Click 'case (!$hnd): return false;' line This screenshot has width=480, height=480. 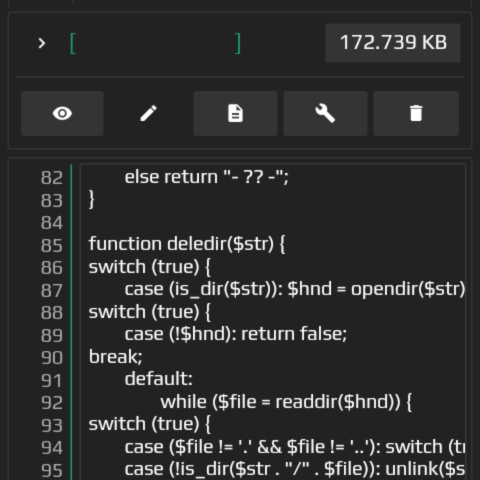(236, 334)
